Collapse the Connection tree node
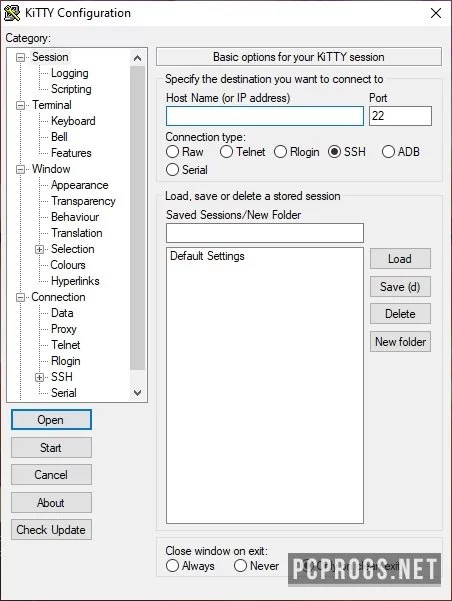The width and height of the screenshot is (452, 601). click(20, 297)
